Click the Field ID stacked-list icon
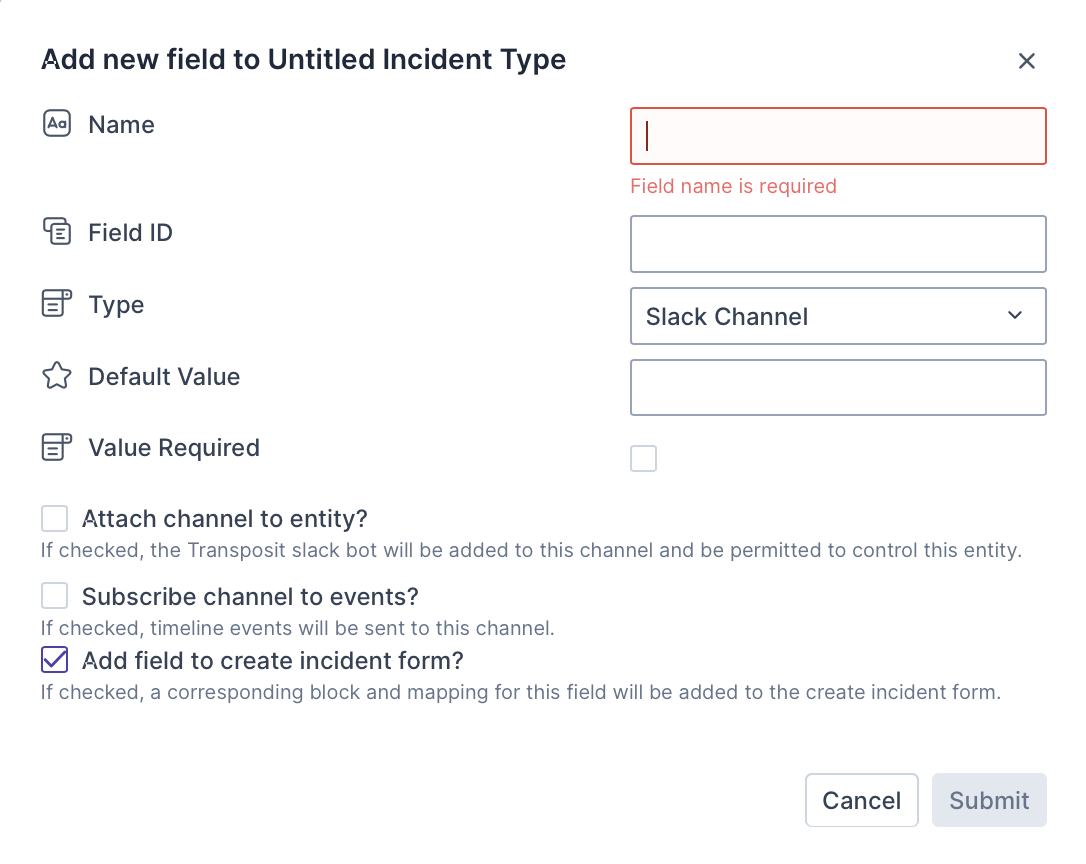The height and width of the screenshot is (864, 1086). point(57,232)
